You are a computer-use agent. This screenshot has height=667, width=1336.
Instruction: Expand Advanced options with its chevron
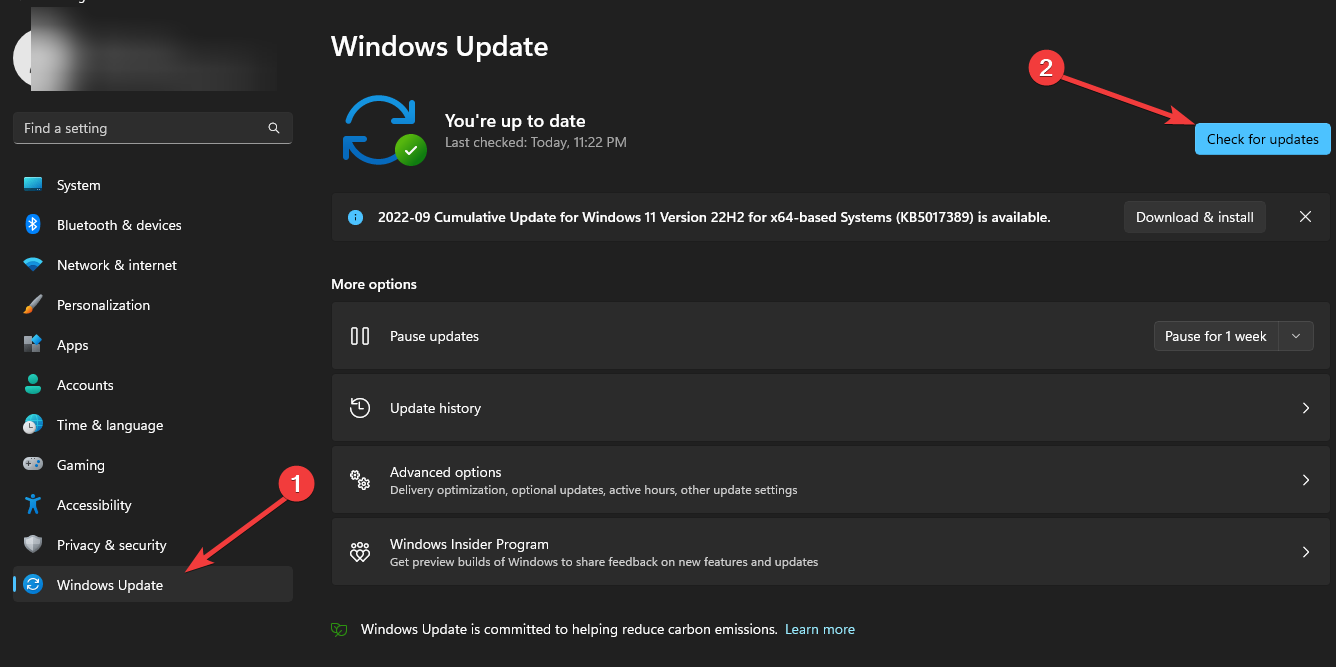tap(1305, 480)
